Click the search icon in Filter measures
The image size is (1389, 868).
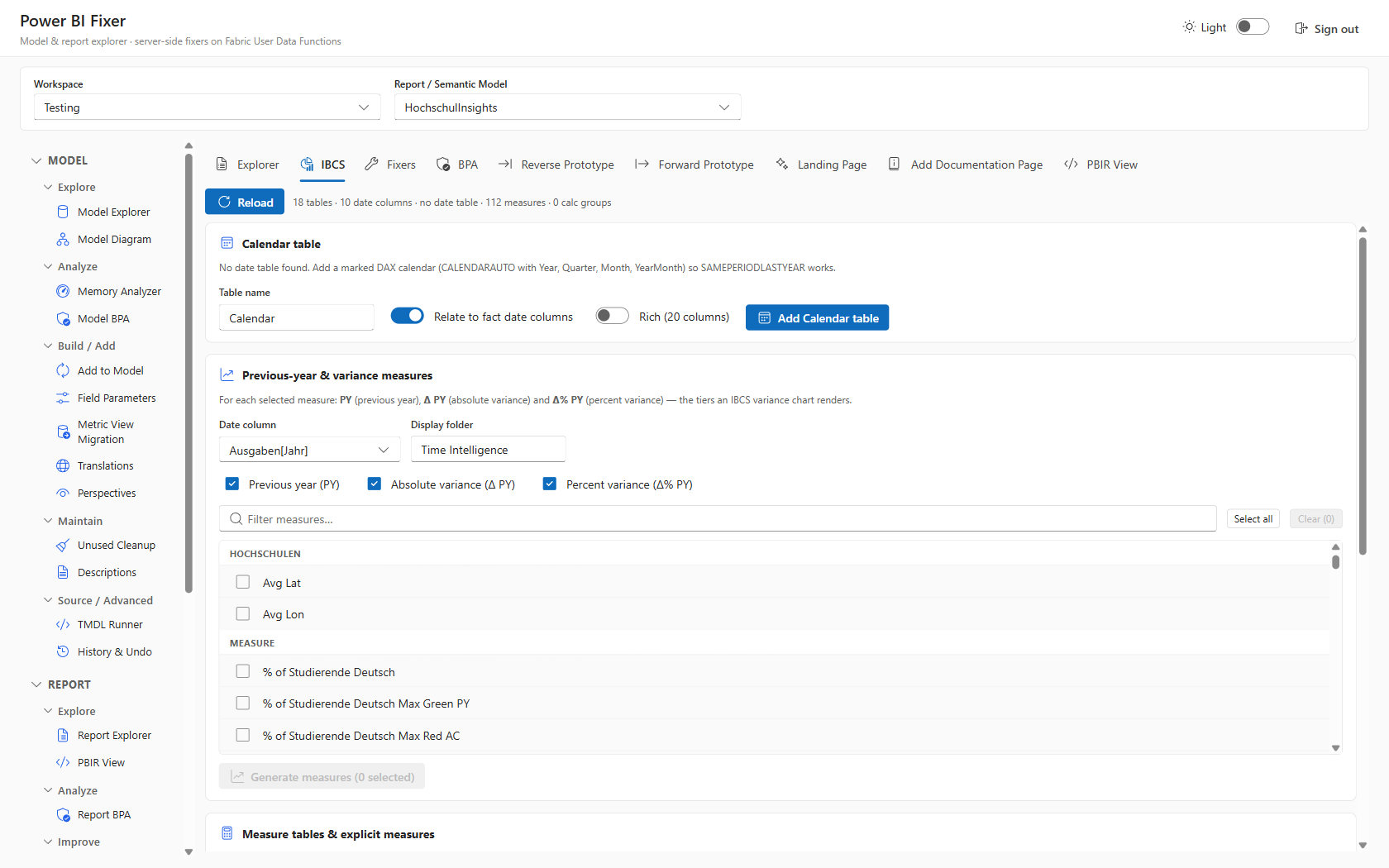(236, 518)
